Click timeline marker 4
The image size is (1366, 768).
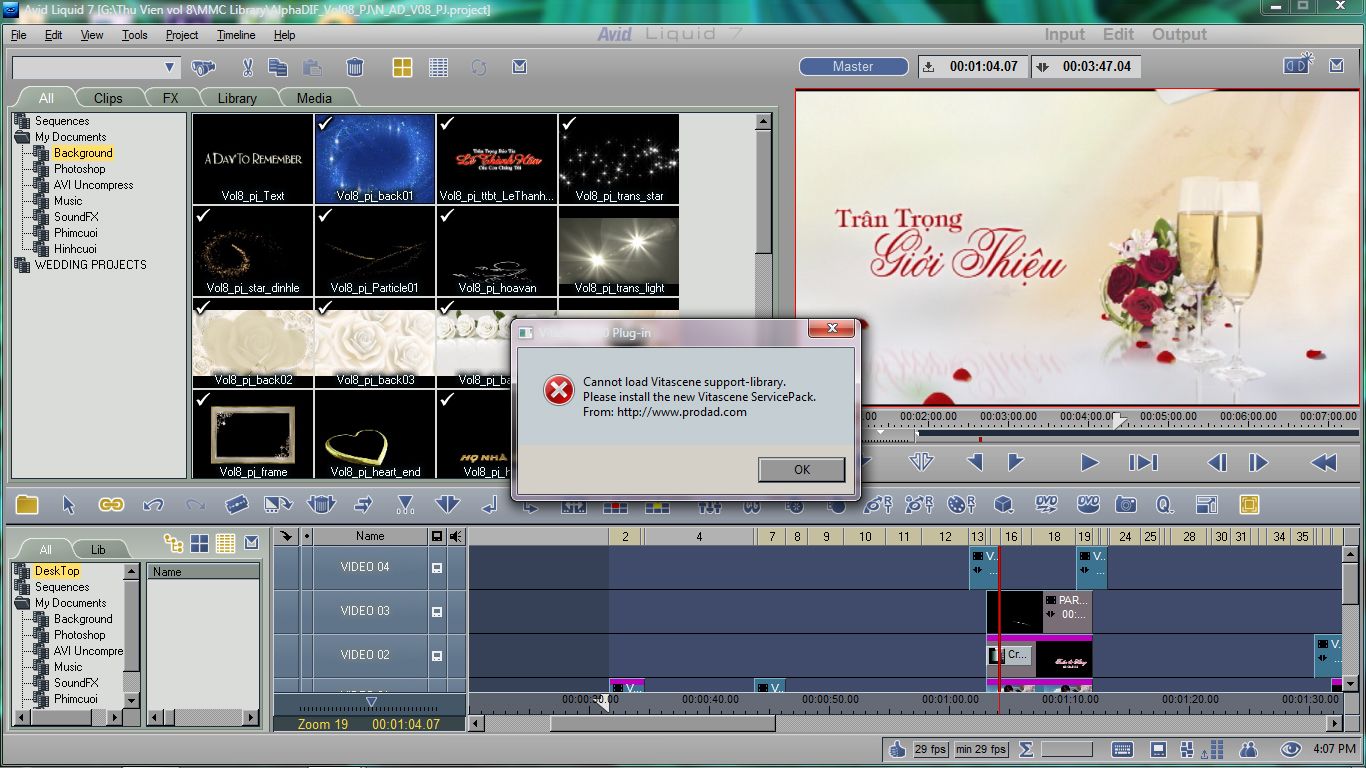[x=699, y=537]
